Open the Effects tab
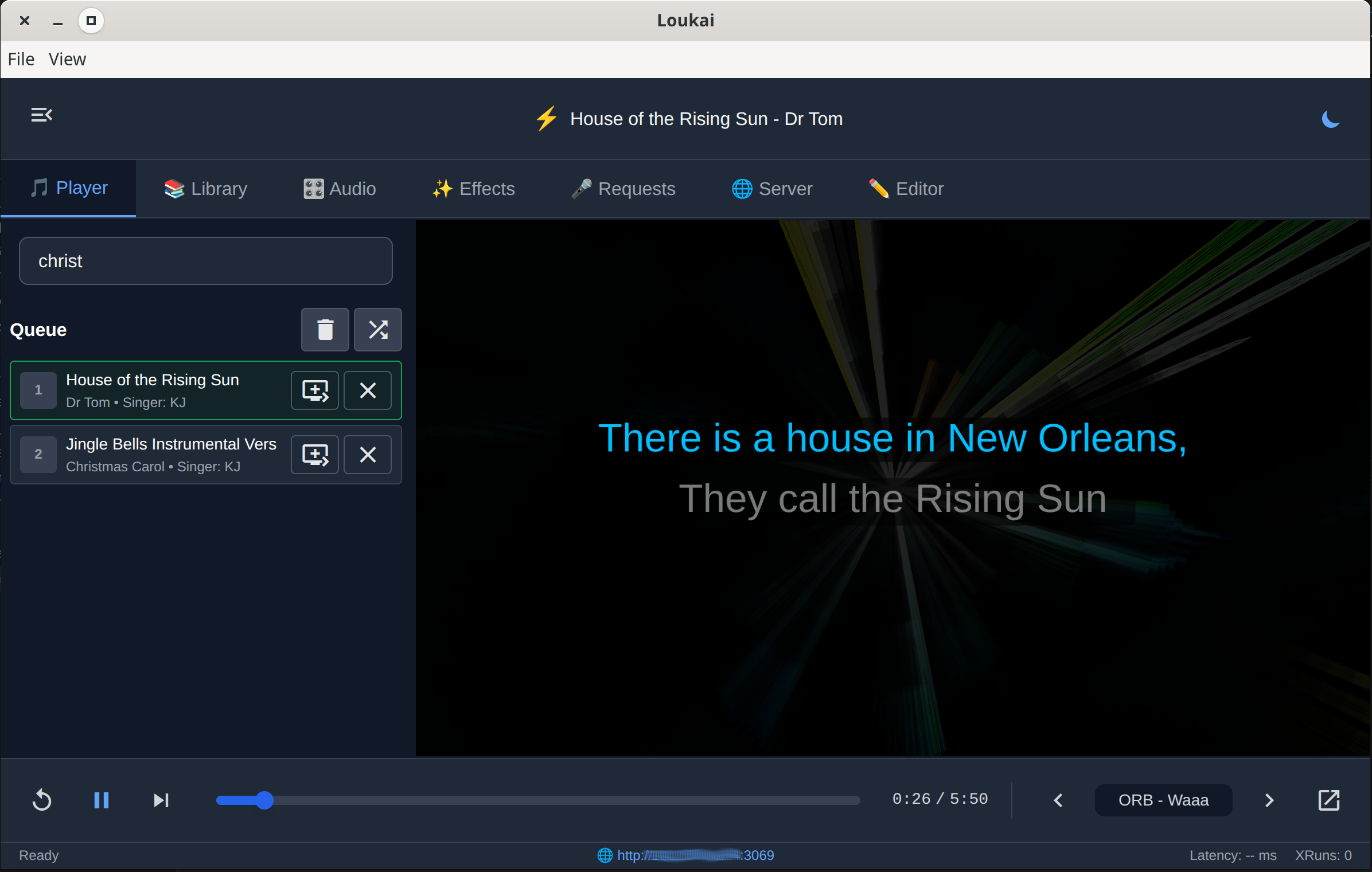 click(x=473, y=189)
